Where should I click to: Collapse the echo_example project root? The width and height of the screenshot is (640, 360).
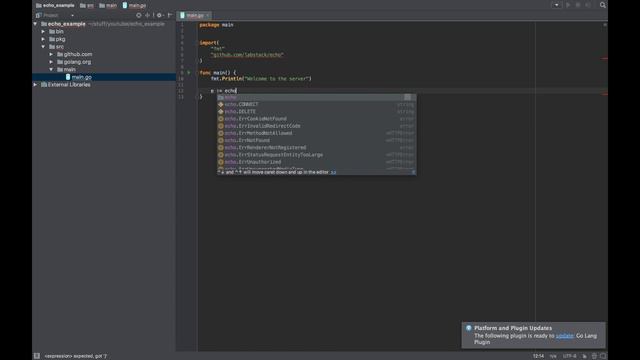click(x=35, y=24)
